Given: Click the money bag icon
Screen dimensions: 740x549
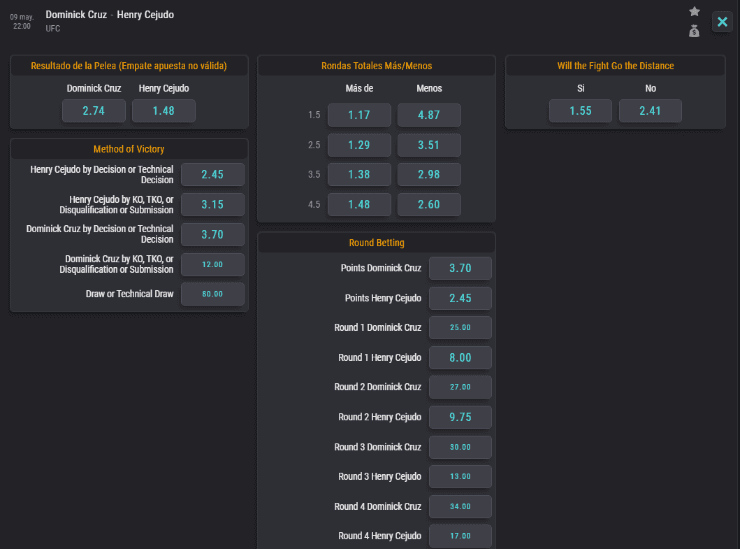Looking at the screenshot, I should coord(694,31).
